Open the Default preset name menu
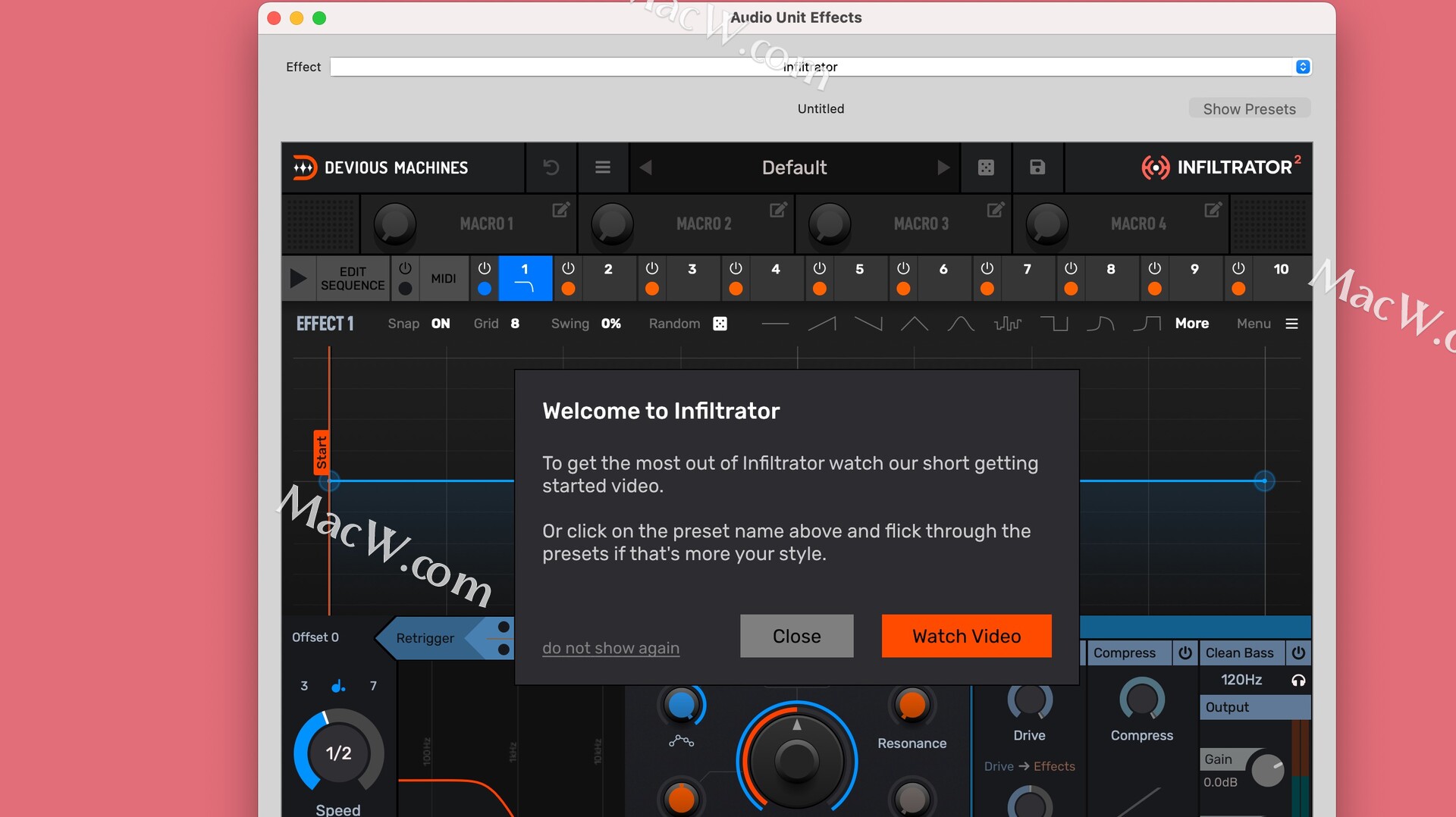 [794, 167]
